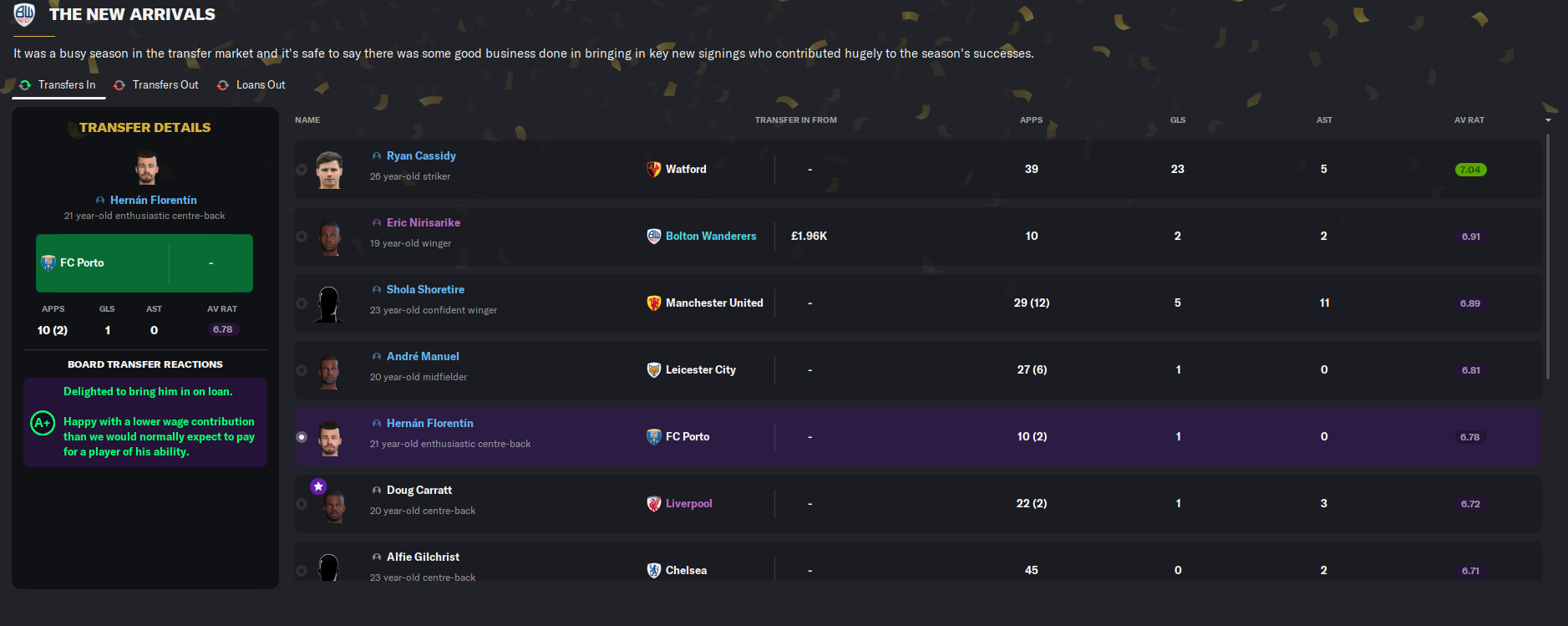Click the Leicester City club badge

[654, 369]
